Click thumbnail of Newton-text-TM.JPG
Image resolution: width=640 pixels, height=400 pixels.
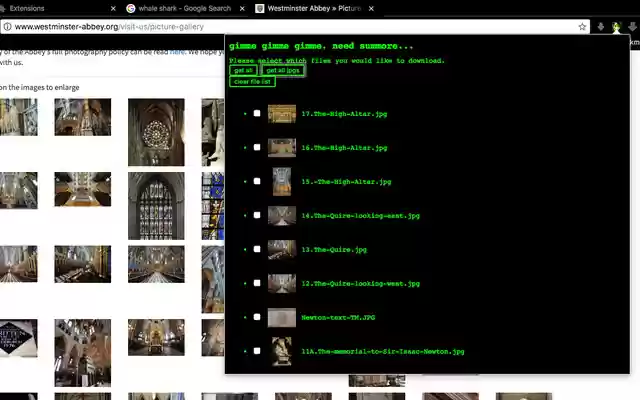282,318
